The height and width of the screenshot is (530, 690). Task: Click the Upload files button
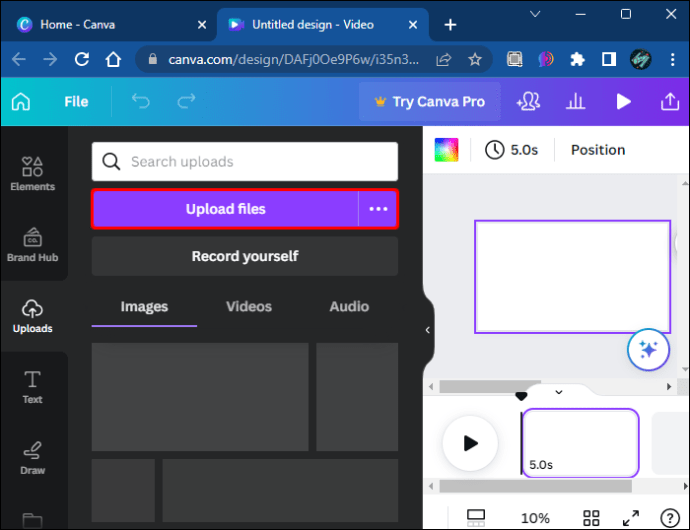(225, 209)
